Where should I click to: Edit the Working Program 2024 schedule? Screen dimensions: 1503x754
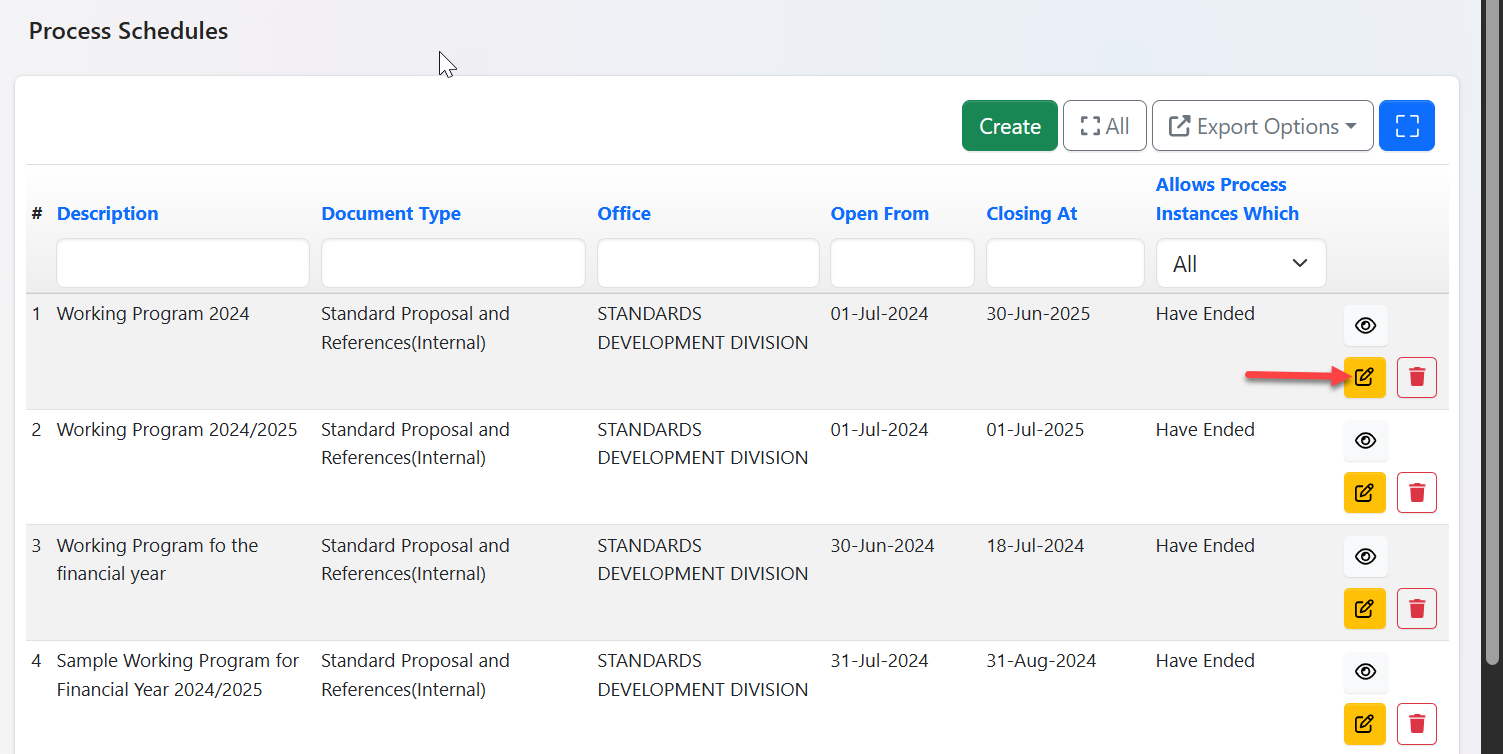1364,377
